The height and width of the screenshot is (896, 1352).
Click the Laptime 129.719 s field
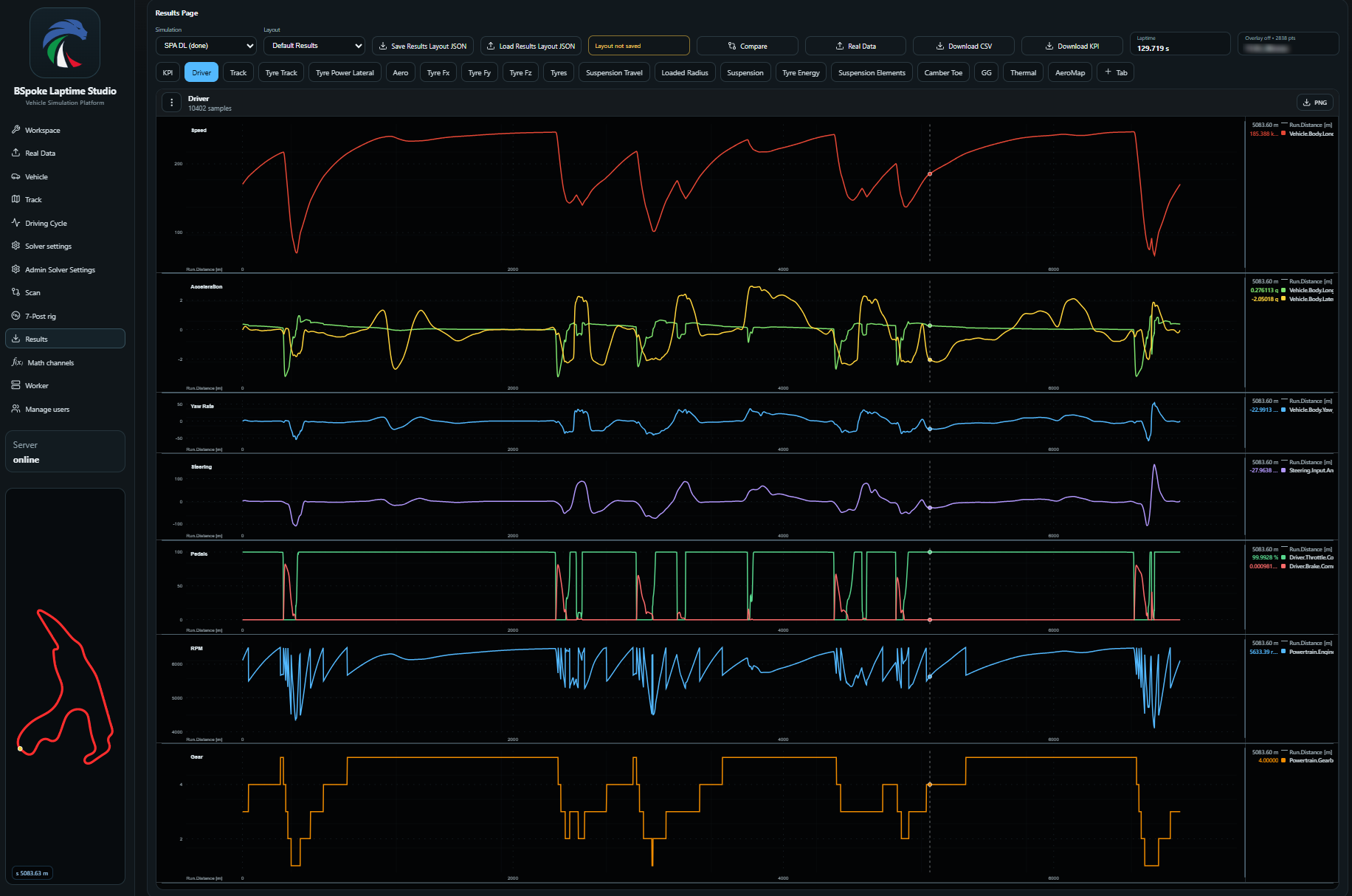pos(1180,44)
